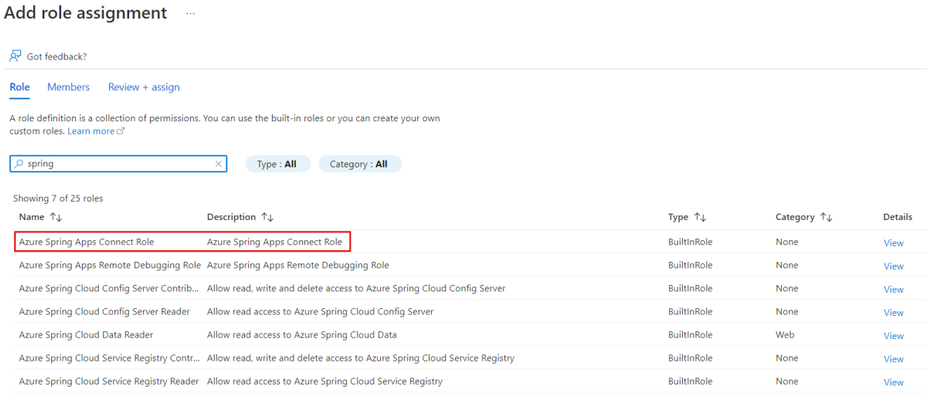Open the Type : All filter

tap(277, 164)
